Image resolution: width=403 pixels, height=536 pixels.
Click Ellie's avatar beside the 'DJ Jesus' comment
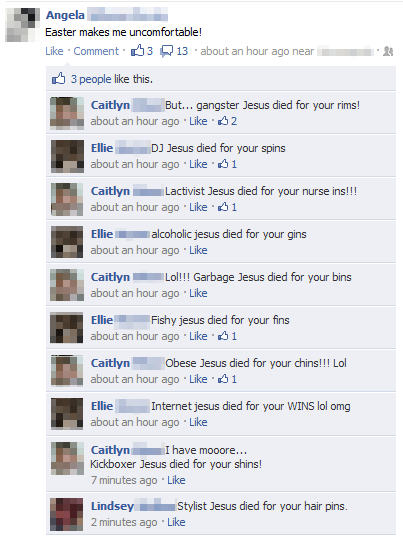coord(67,156)
